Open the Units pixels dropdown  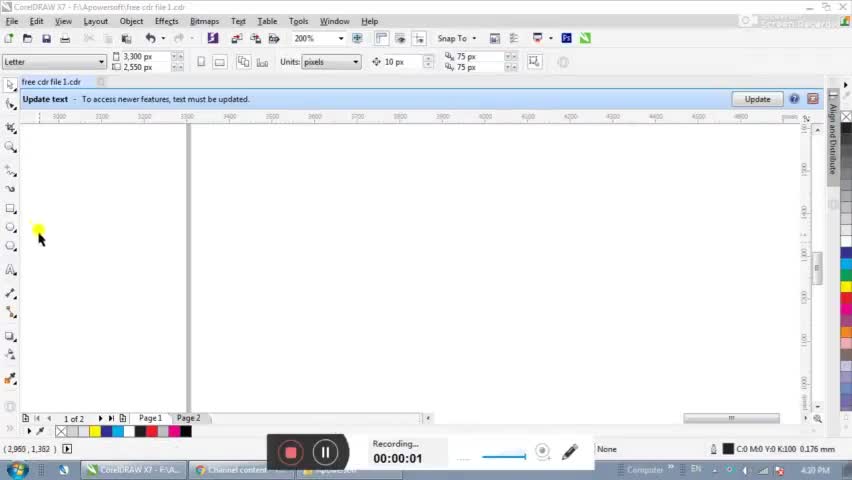pos(355,62)
